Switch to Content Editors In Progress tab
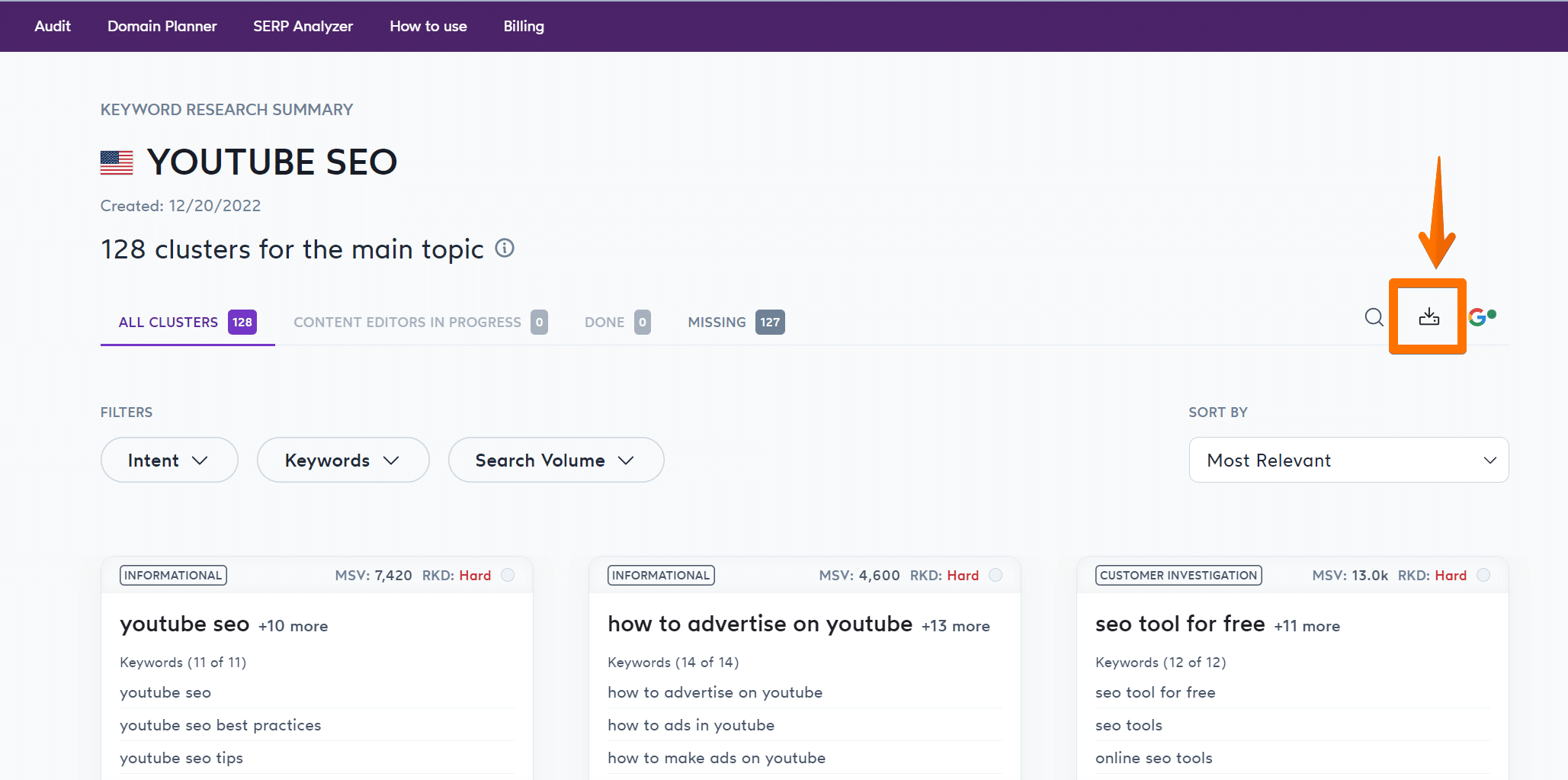This screenshot has height=780, width=1568. 420,323
